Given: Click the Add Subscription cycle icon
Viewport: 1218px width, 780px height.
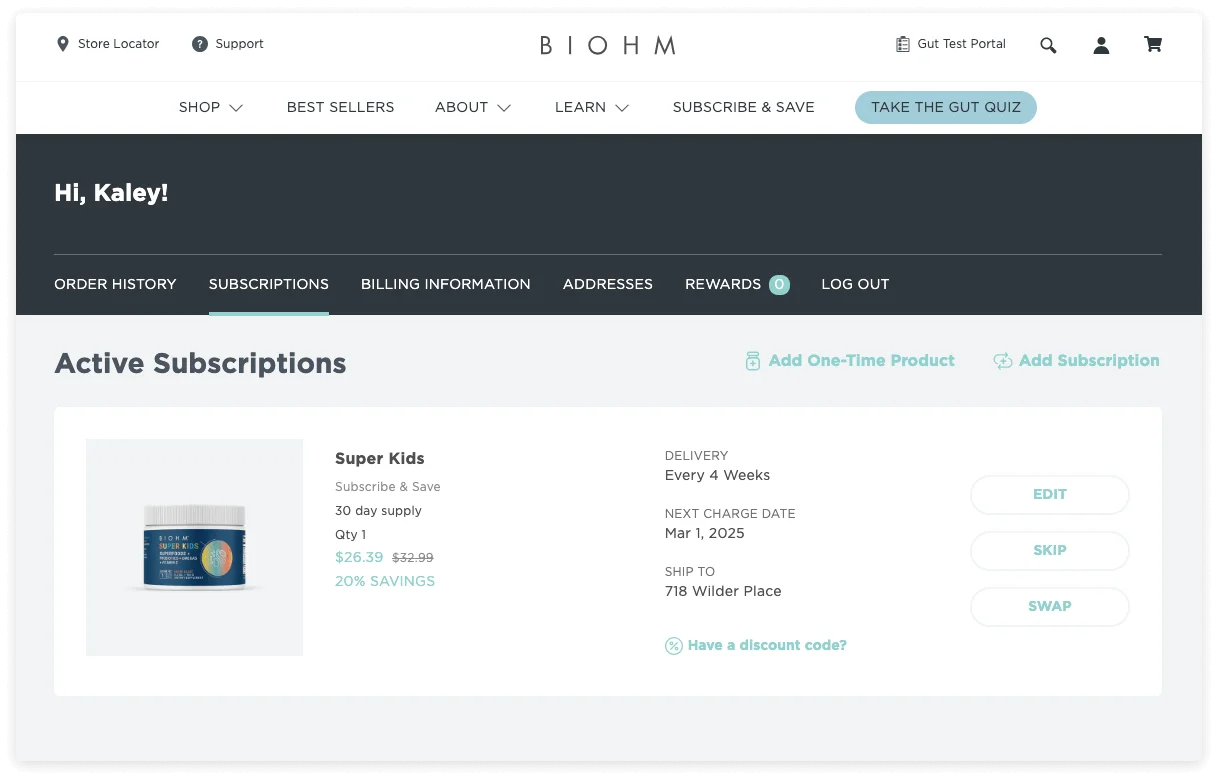Looking at the screenshot, I should click(1002, 361).
